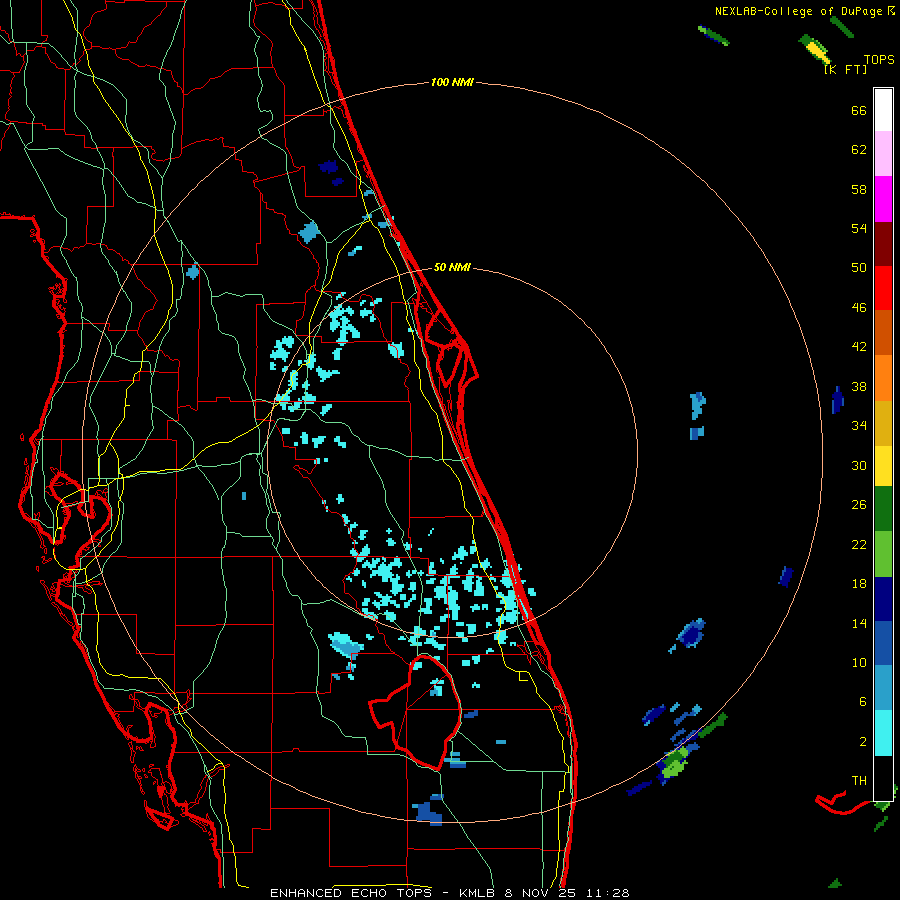The height and width of the screenshot is (900, 900).
Task: Click the legend value 62
Action: coord(859,149)
